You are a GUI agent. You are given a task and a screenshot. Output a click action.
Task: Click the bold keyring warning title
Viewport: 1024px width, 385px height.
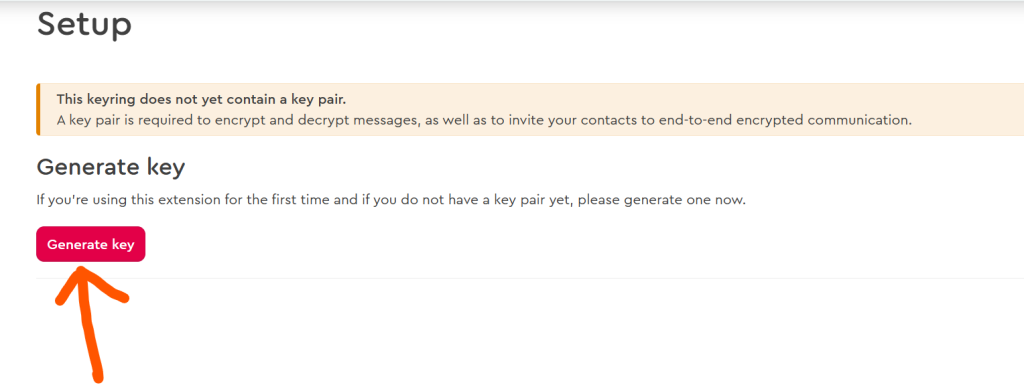201,99
